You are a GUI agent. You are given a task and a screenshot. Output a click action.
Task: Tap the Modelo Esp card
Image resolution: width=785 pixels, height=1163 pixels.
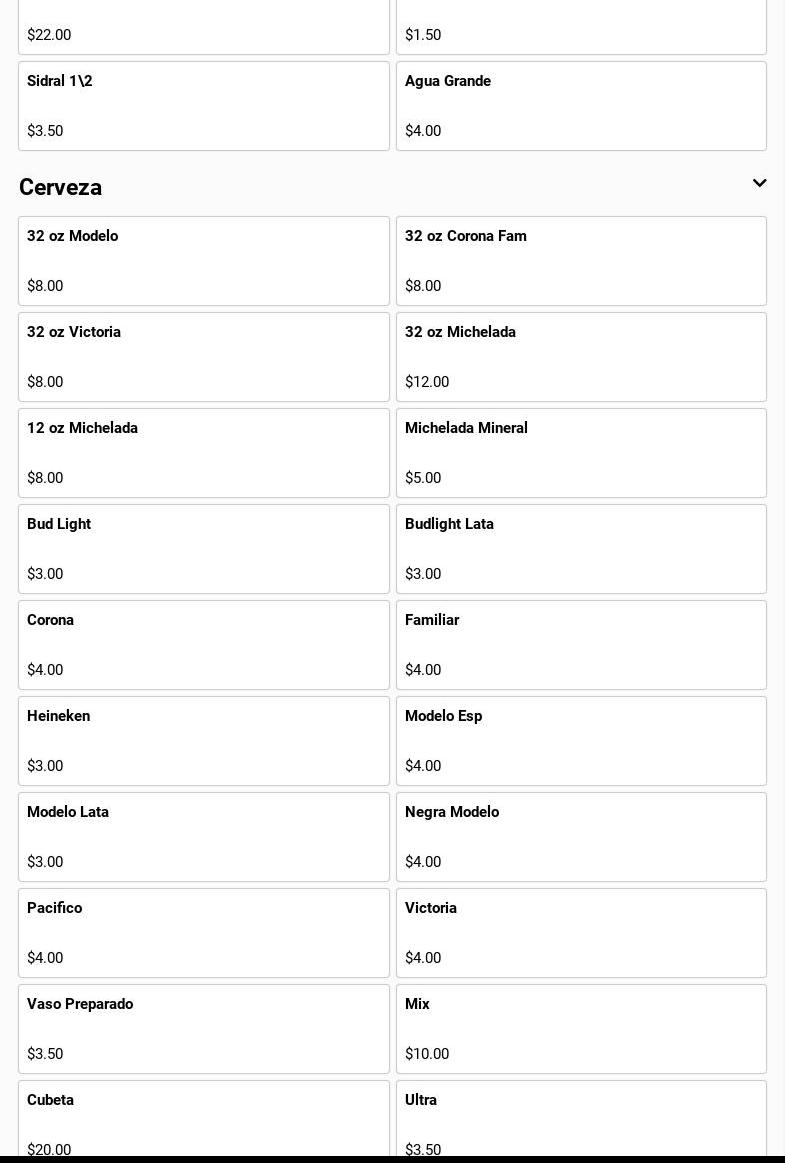click(x=581, y=741)
